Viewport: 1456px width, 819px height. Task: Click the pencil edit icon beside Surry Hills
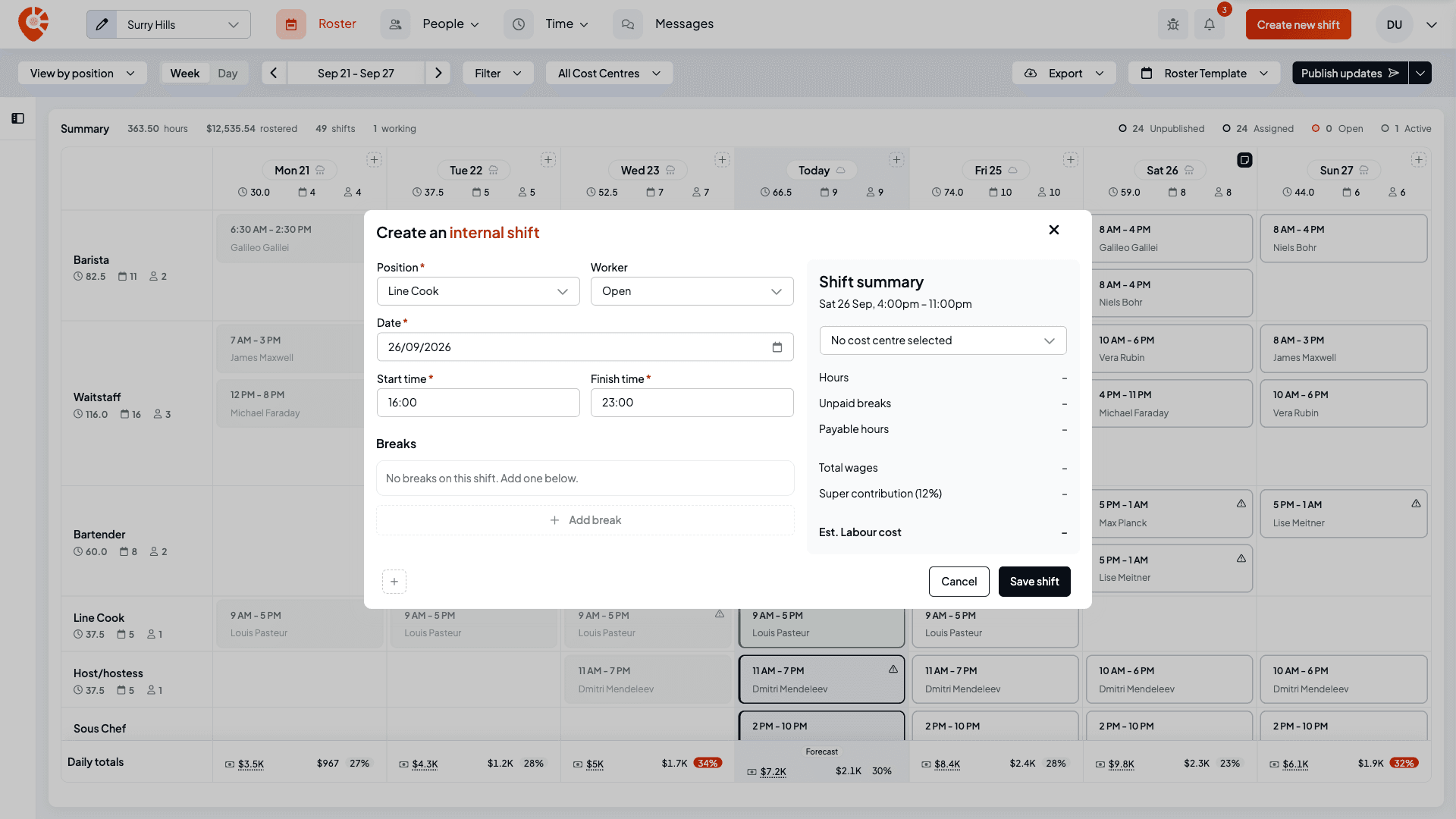point(102,24)
